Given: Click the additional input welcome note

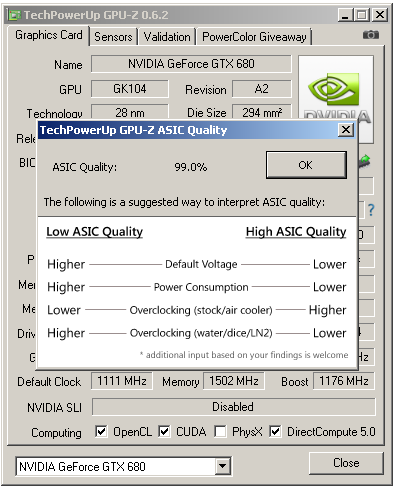Looking at the screenshot, I should tap(244, 355).
